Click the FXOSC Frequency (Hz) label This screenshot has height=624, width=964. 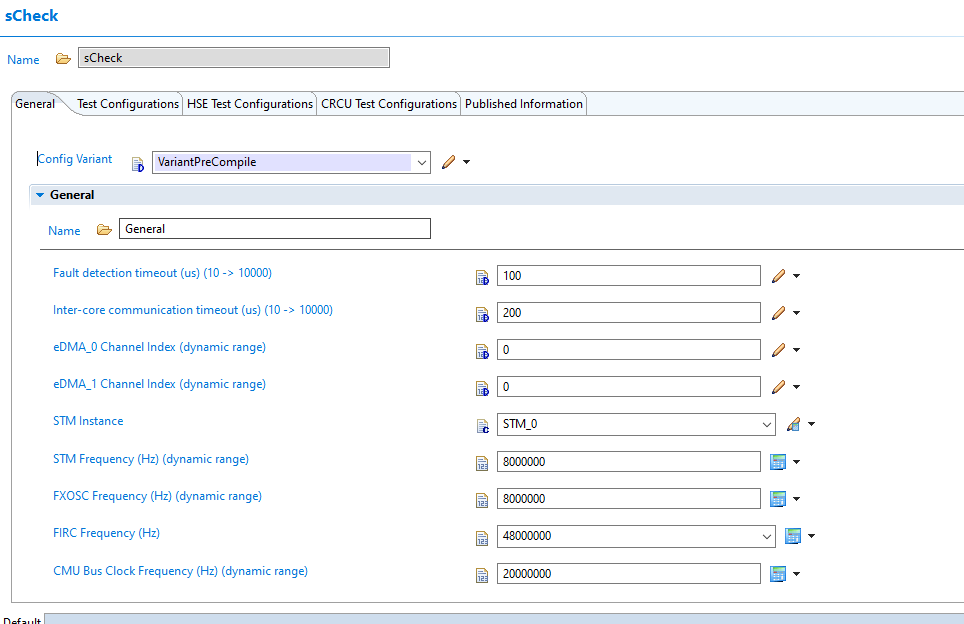click(x=157, y=496)
